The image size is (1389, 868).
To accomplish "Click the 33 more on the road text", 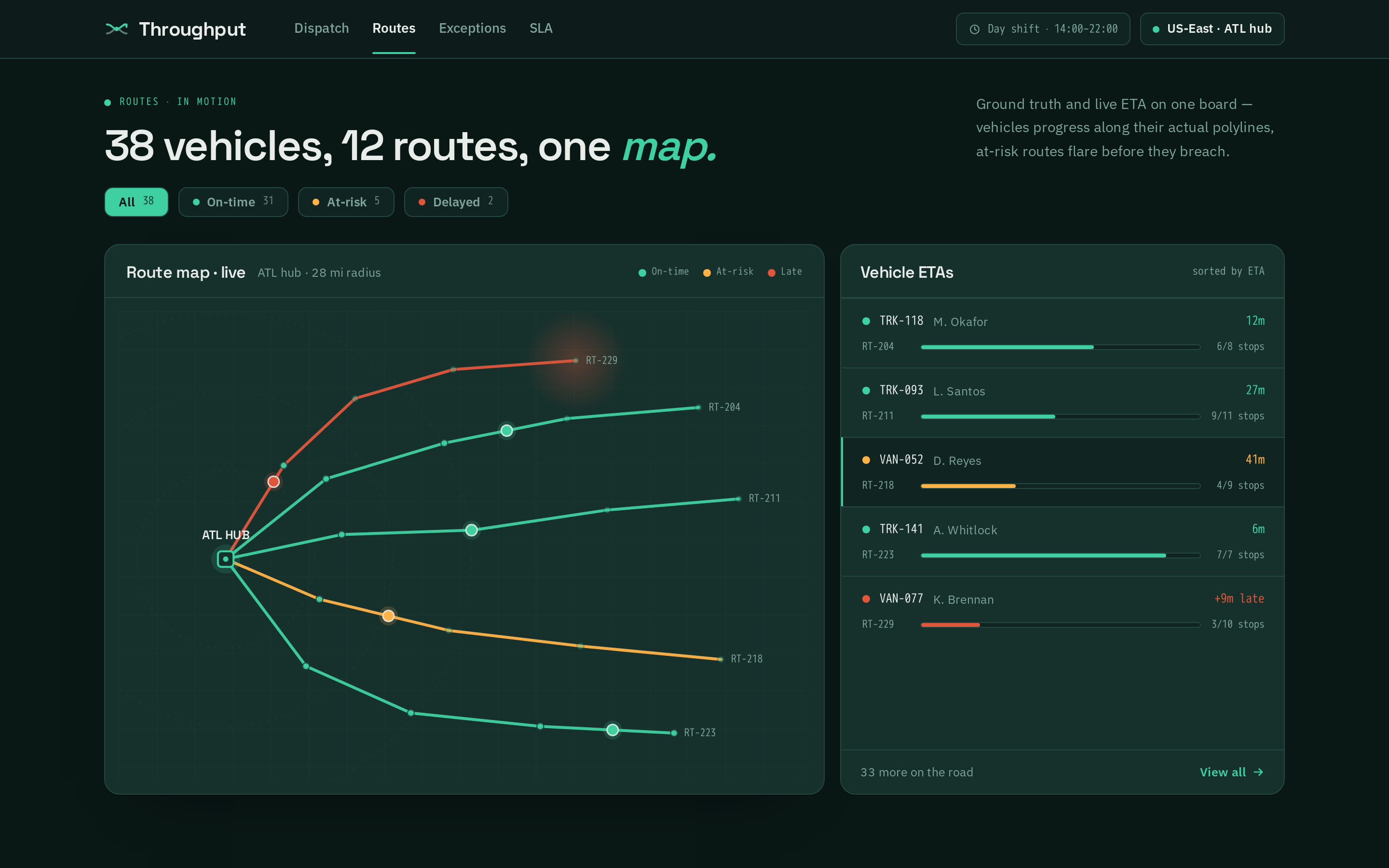I will point(917,772).
